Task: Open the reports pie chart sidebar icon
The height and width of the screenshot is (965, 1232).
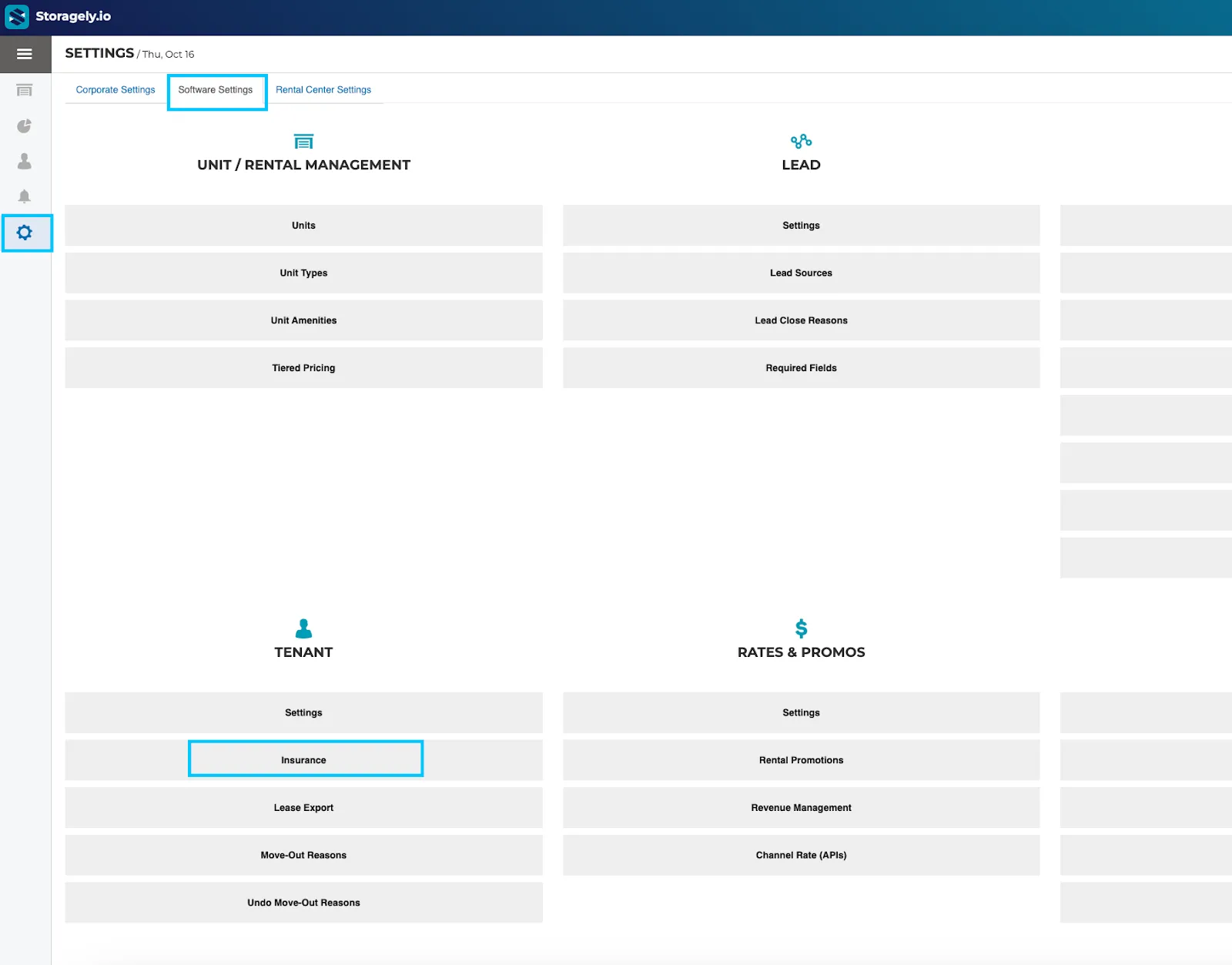Action: 25,126
